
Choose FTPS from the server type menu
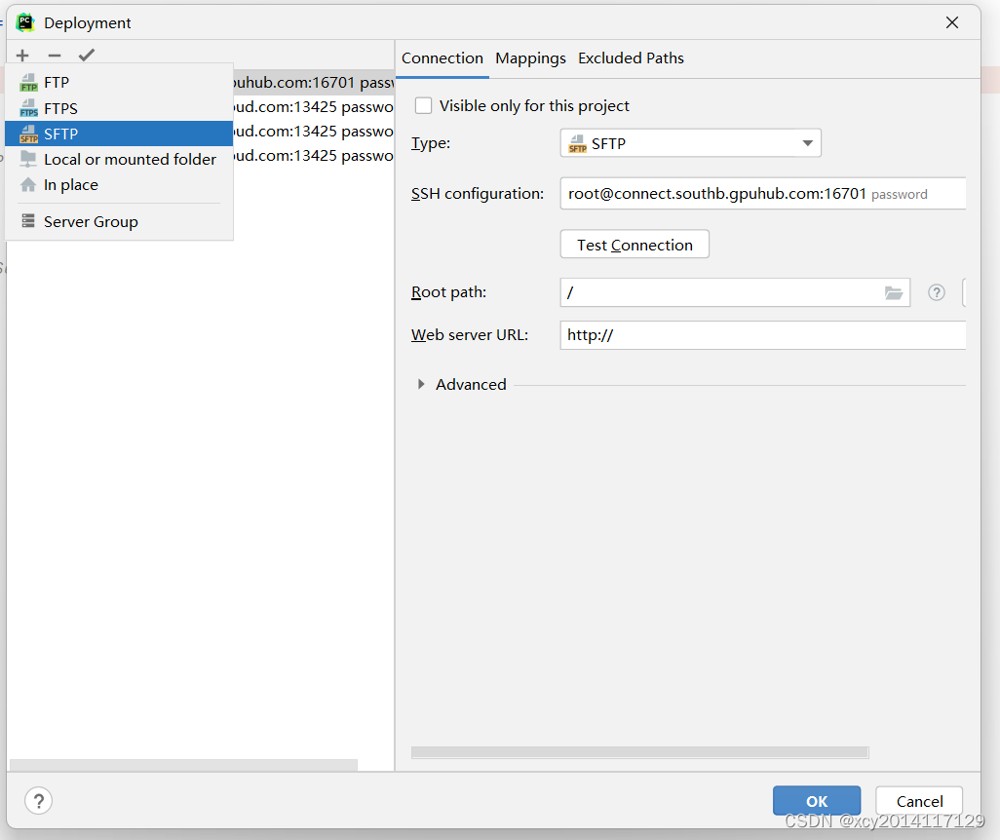(x=119, y=108)
